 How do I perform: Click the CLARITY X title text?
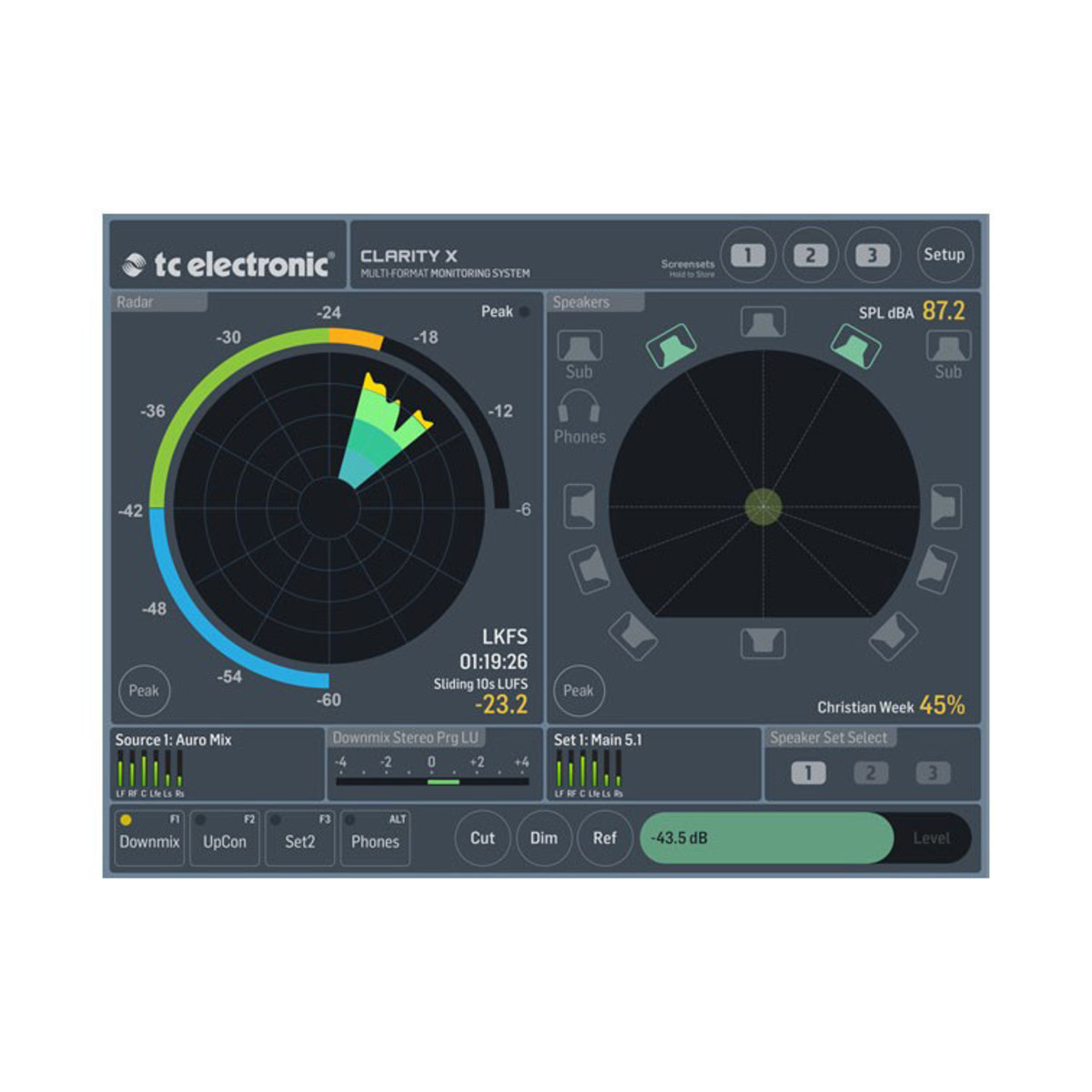point(409,256)
